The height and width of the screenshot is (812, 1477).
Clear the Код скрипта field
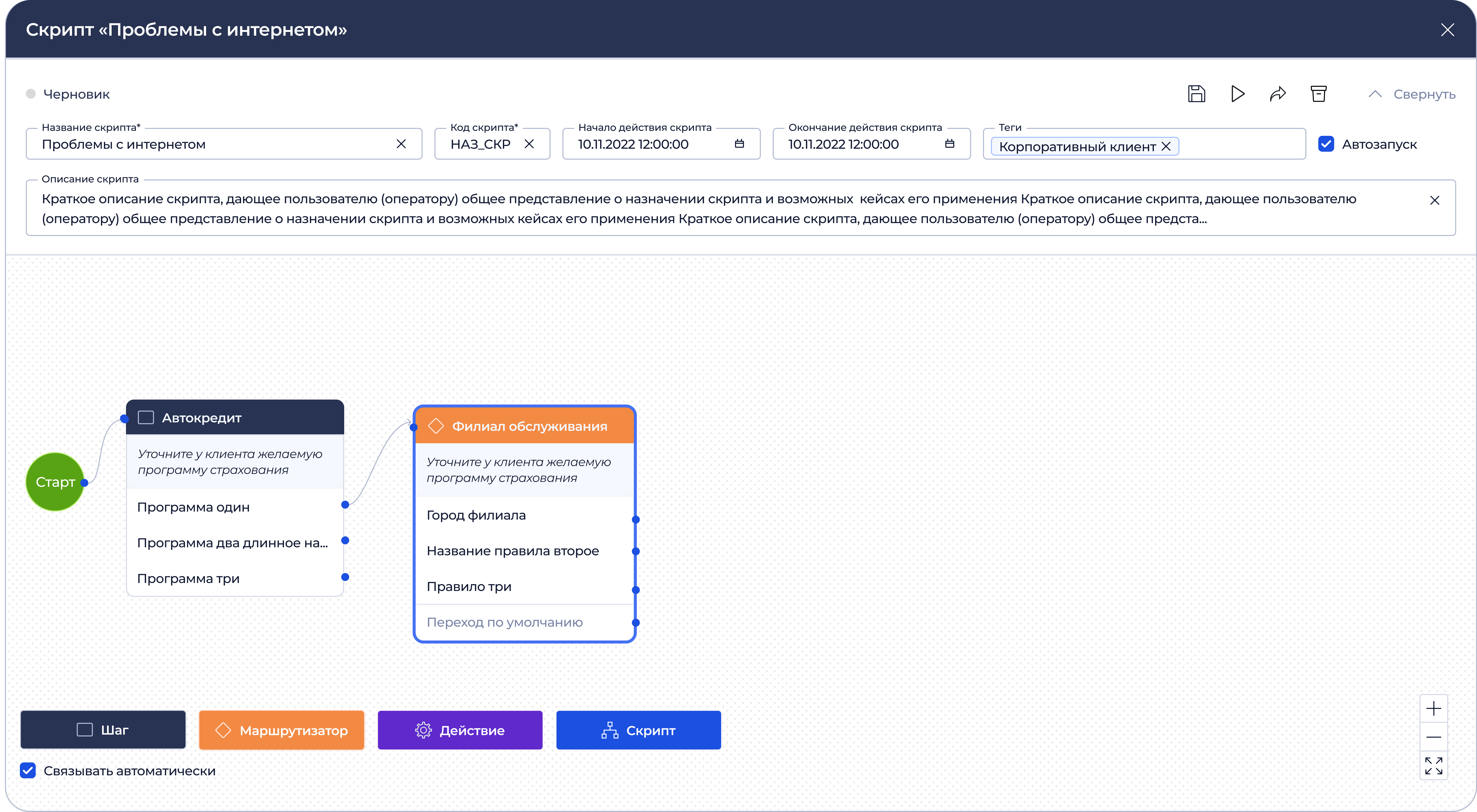[529, 144]
